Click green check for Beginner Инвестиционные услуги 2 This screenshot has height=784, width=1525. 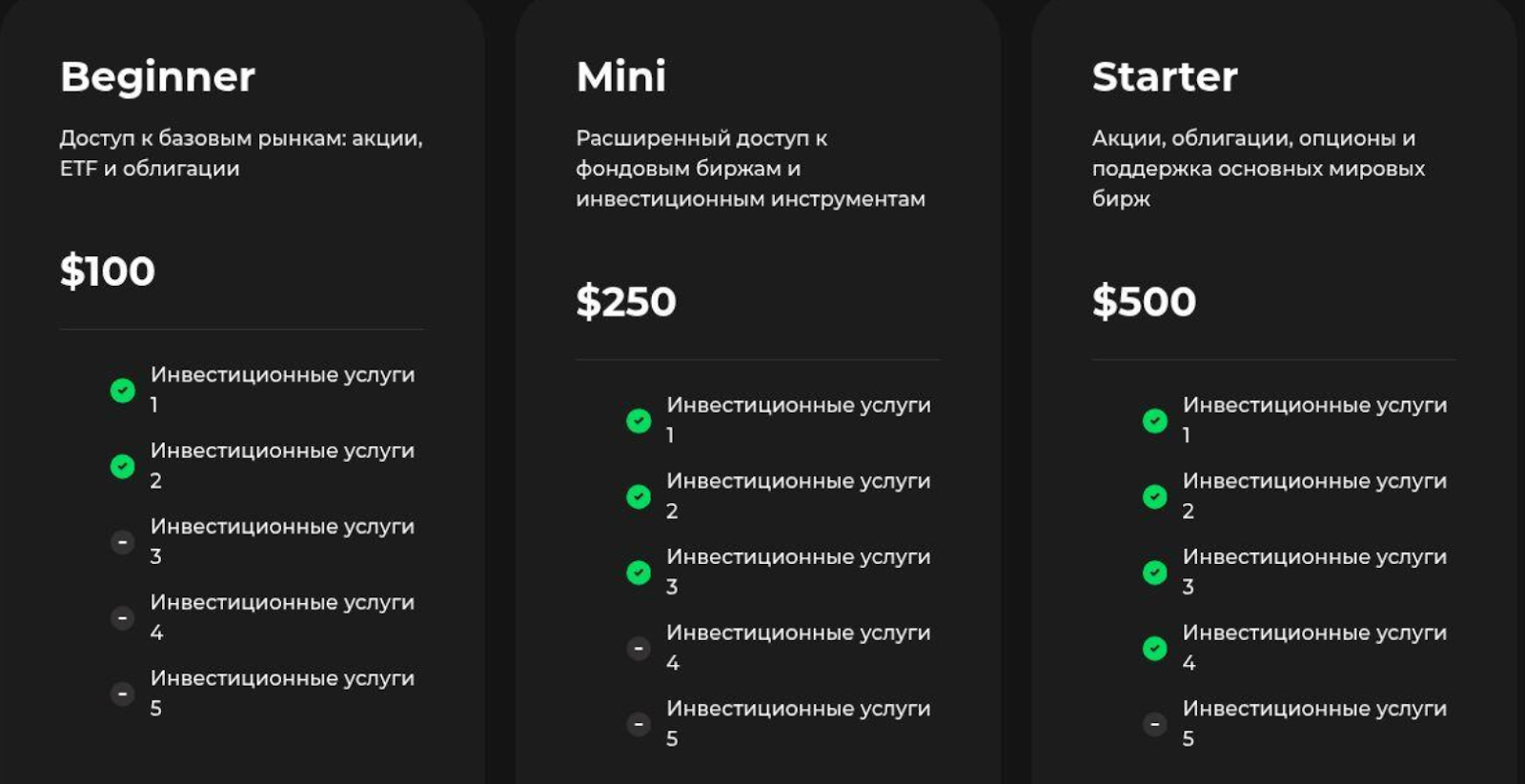[x=123, y=466]
